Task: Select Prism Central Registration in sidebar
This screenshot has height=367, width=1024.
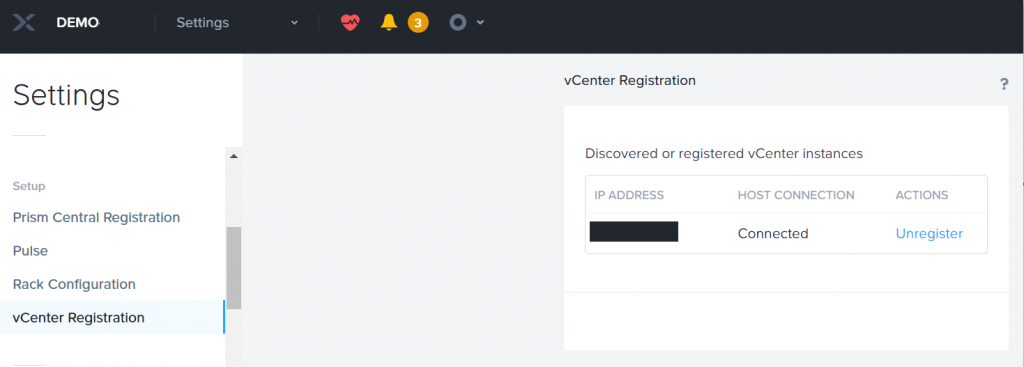Action: [96, 217]
